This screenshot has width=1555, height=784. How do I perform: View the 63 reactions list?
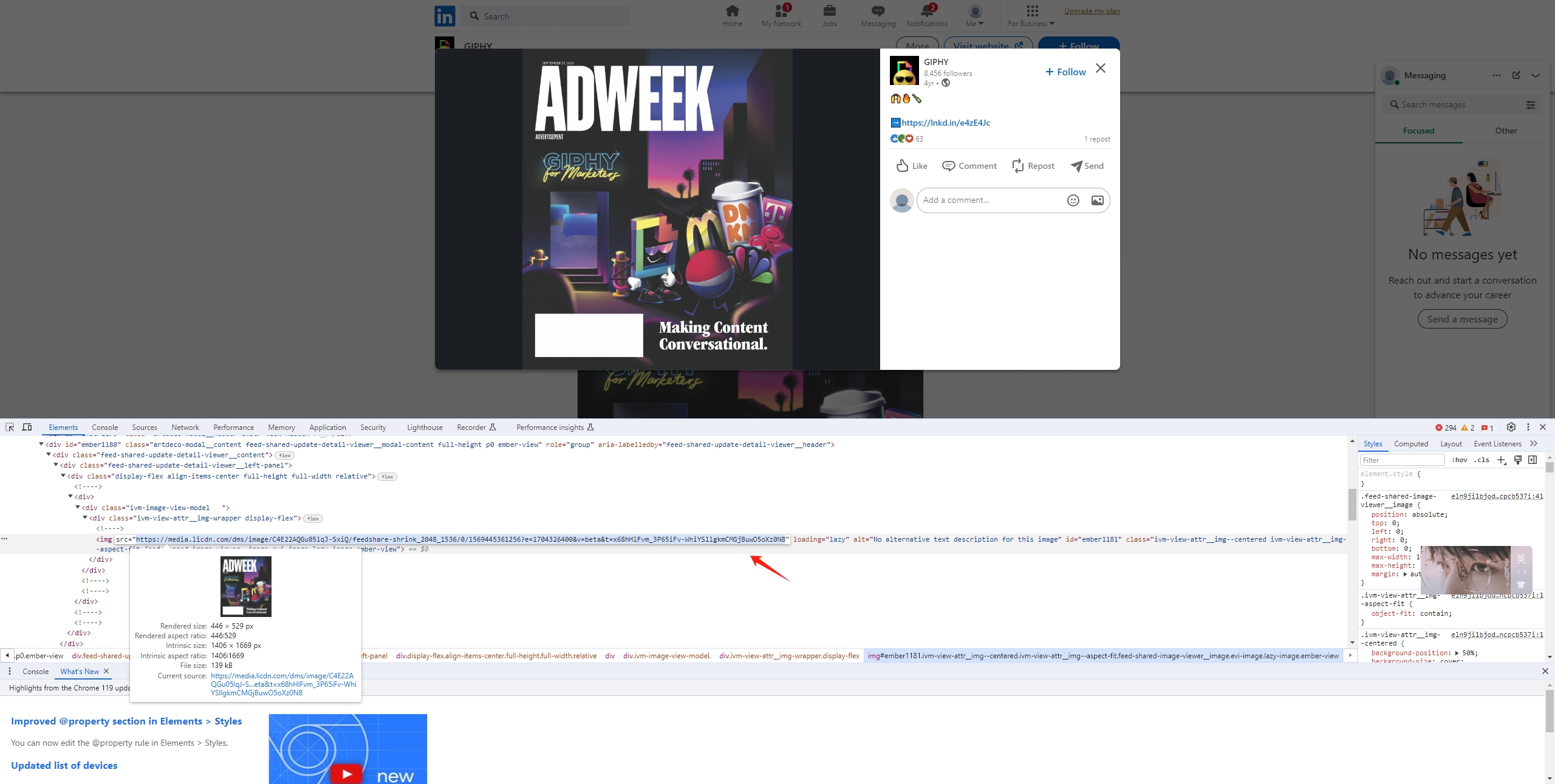coord(907,138)
